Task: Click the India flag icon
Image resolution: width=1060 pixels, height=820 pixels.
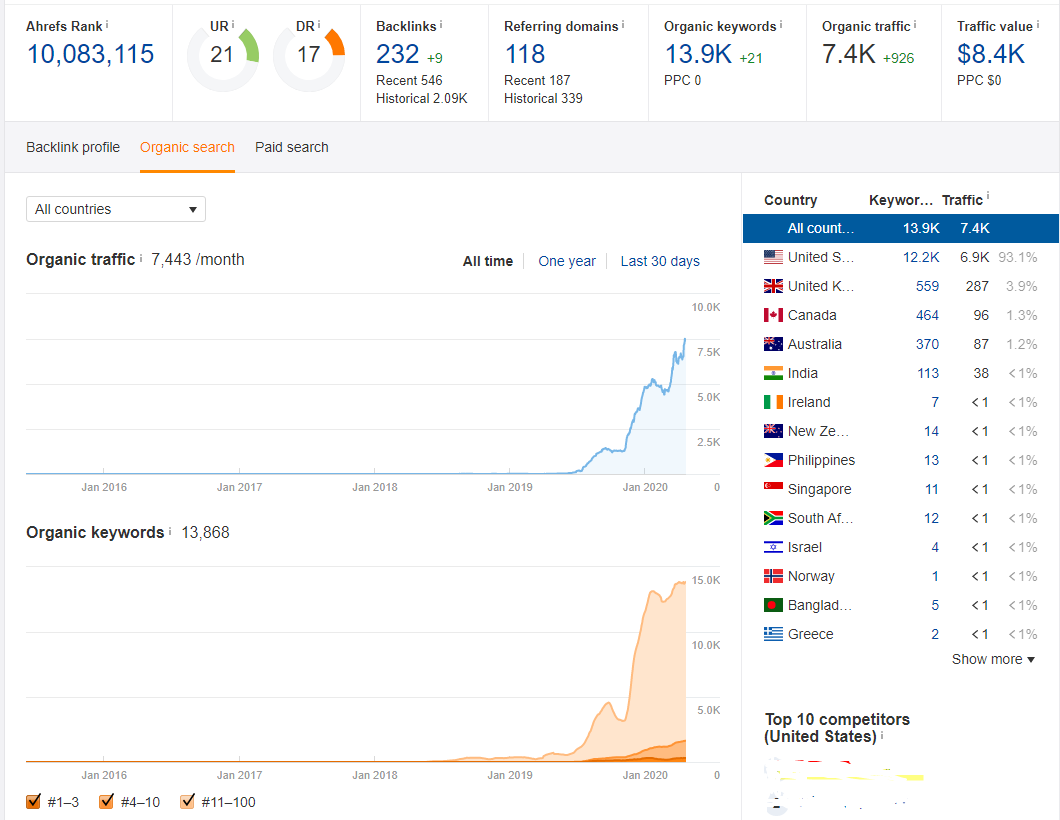Action: click(x=773, y=373)
